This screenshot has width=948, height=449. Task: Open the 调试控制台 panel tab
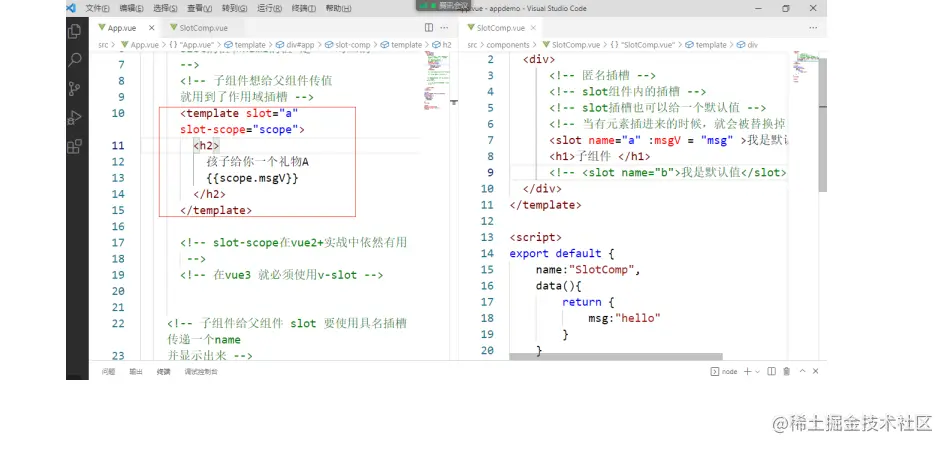coord(201,372)
